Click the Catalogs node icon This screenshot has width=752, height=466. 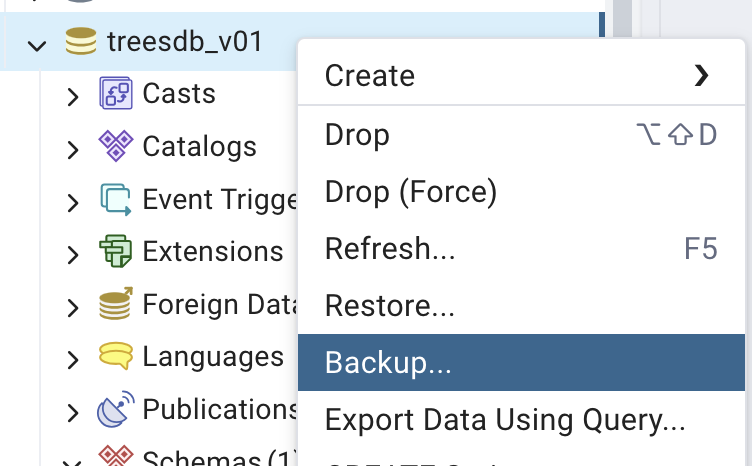click(116, 147)
